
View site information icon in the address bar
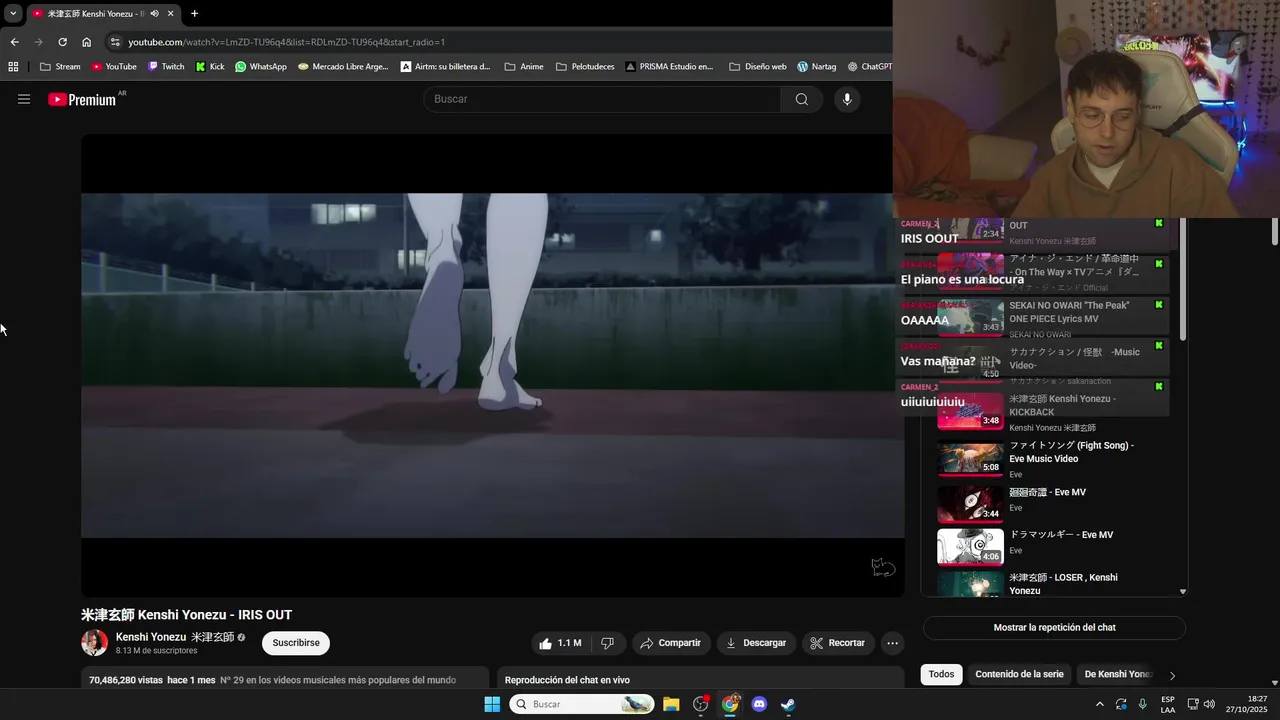(x=115, y=42)
